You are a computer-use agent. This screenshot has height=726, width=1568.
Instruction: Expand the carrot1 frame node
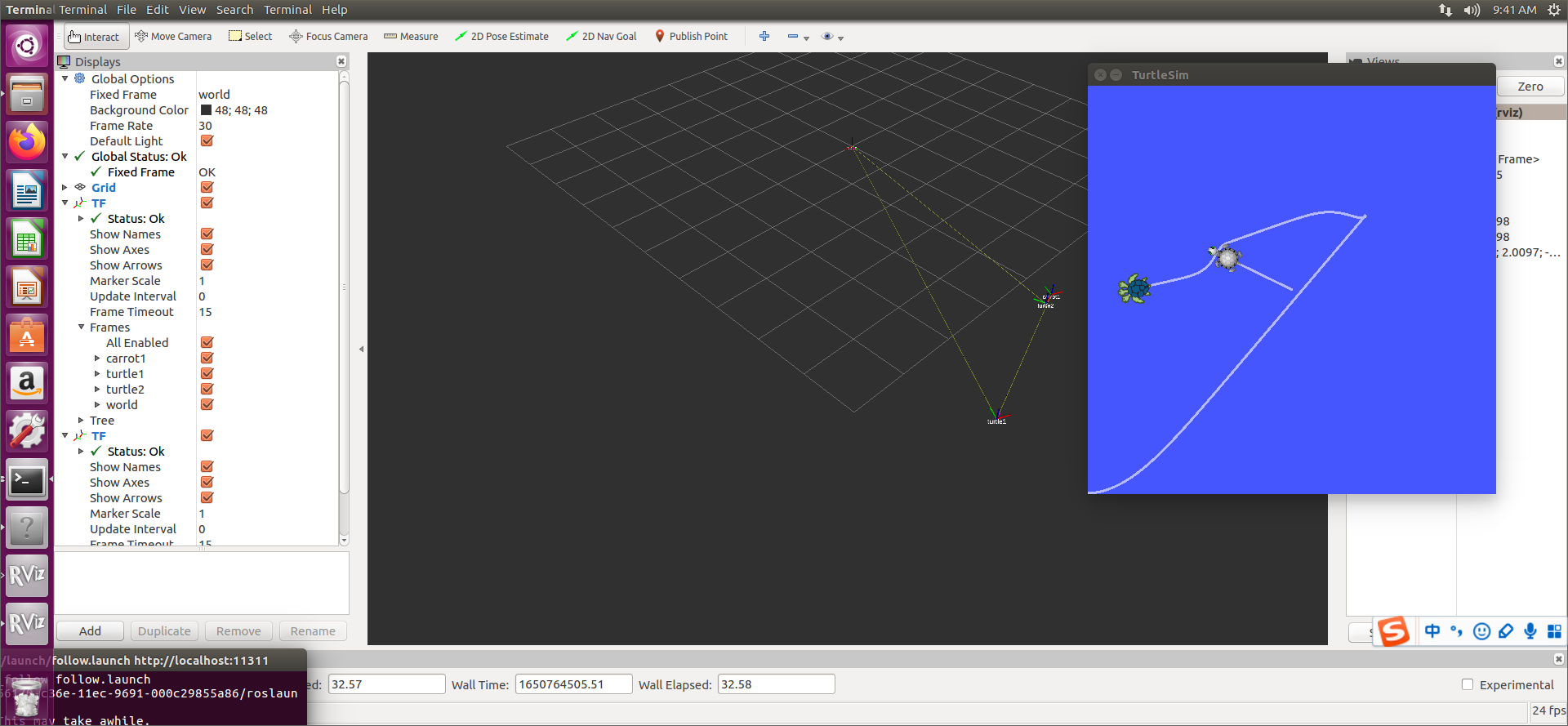pos(97,359)
